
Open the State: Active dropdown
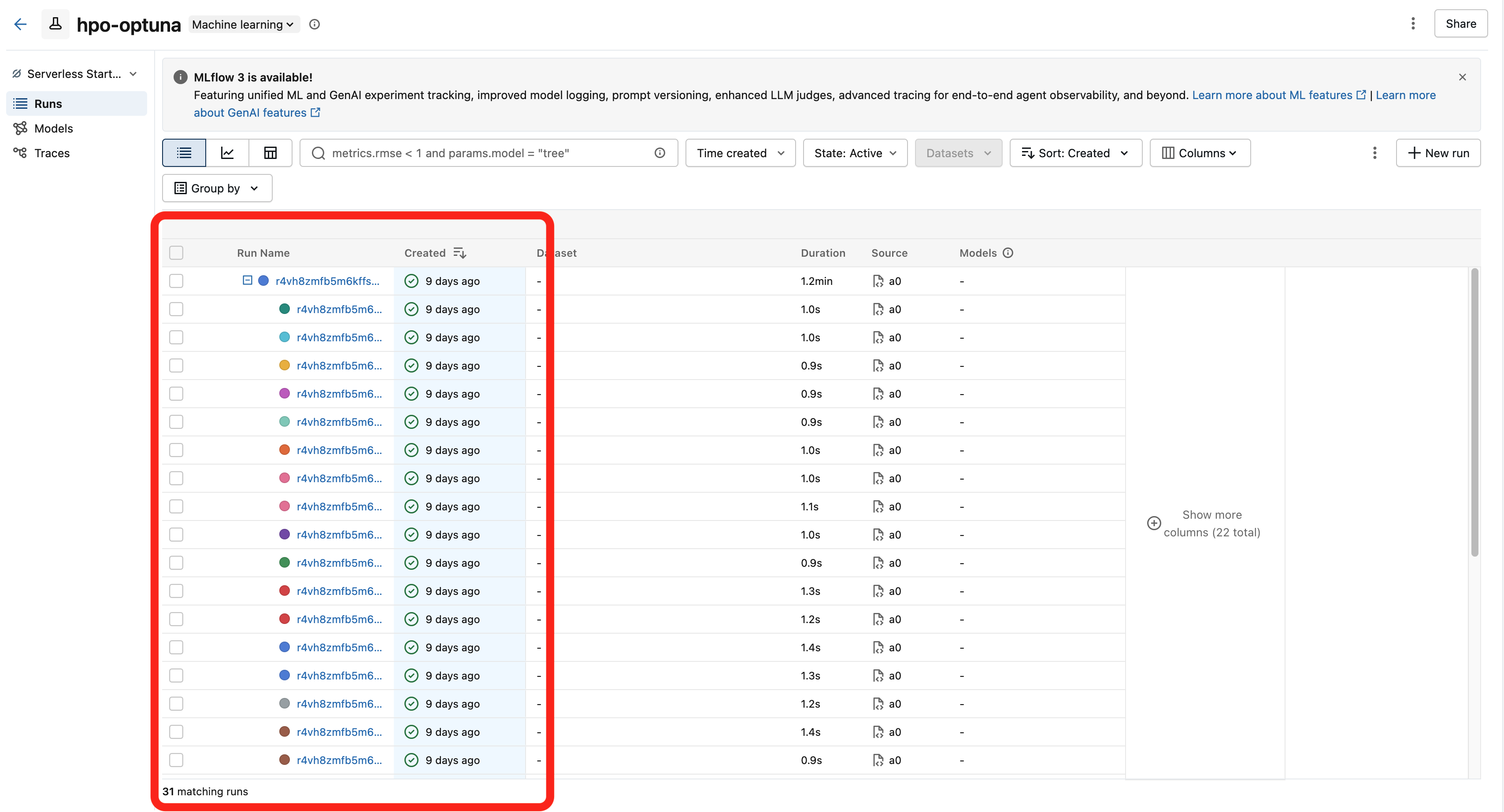[x=855, y=153]
